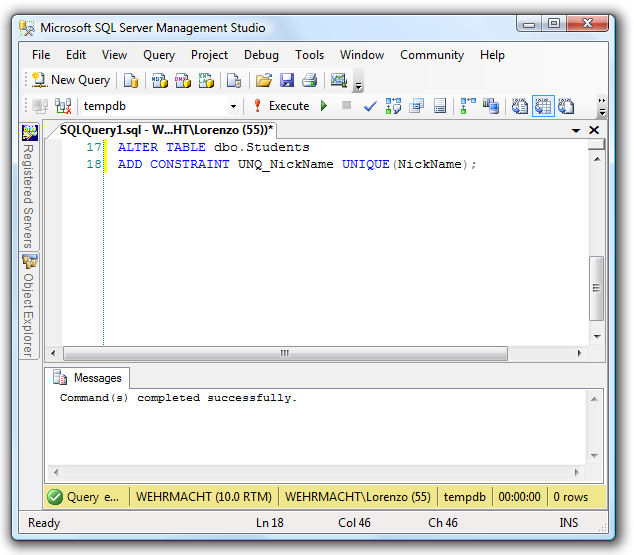Click Messages pane scroll down arrow

594,456
